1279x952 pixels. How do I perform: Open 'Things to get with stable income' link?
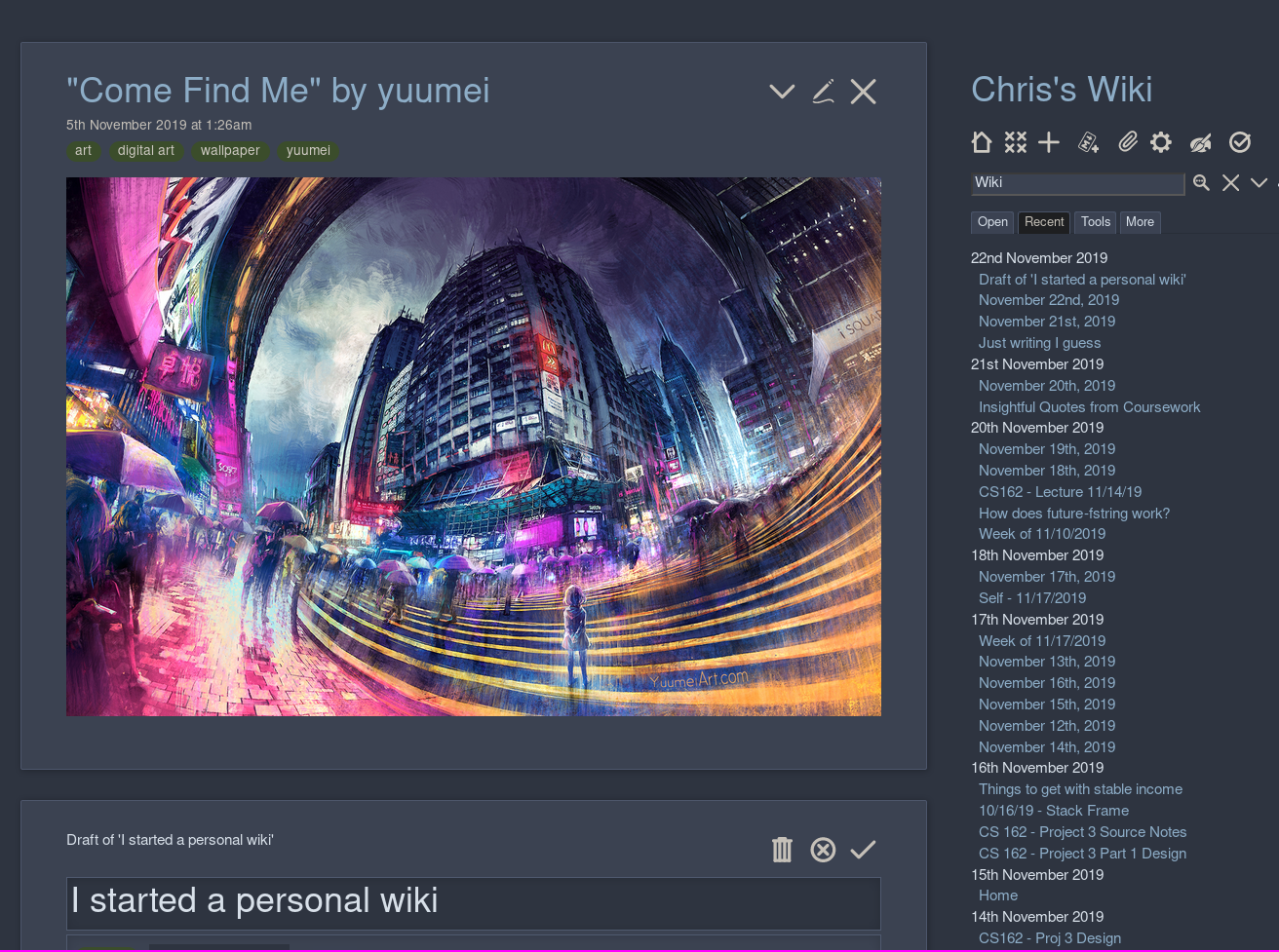pos(1080,789)
